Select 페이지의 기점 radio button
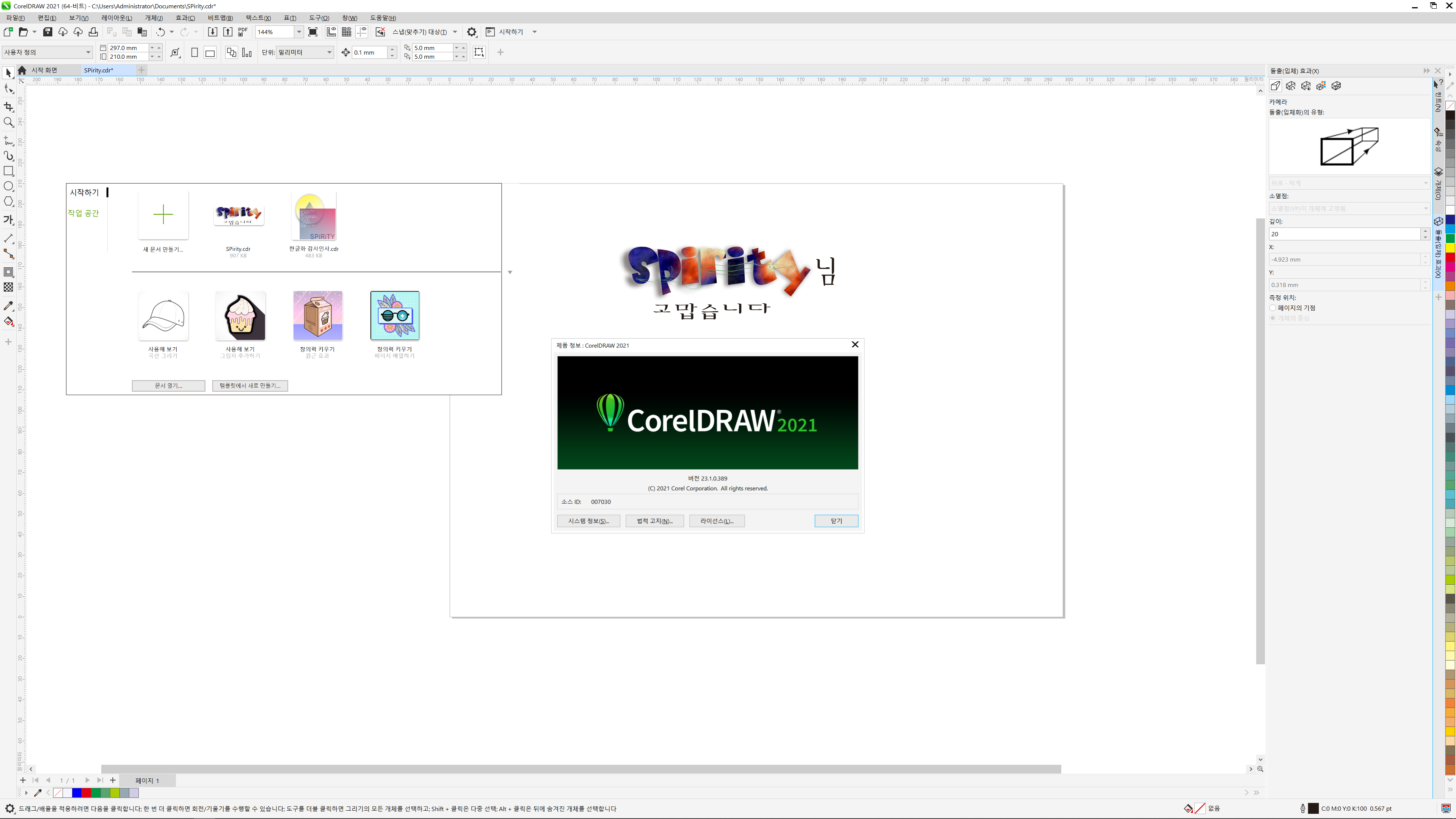The width and height of the screenshot is (1456, 819). [x=1273, y=308]
